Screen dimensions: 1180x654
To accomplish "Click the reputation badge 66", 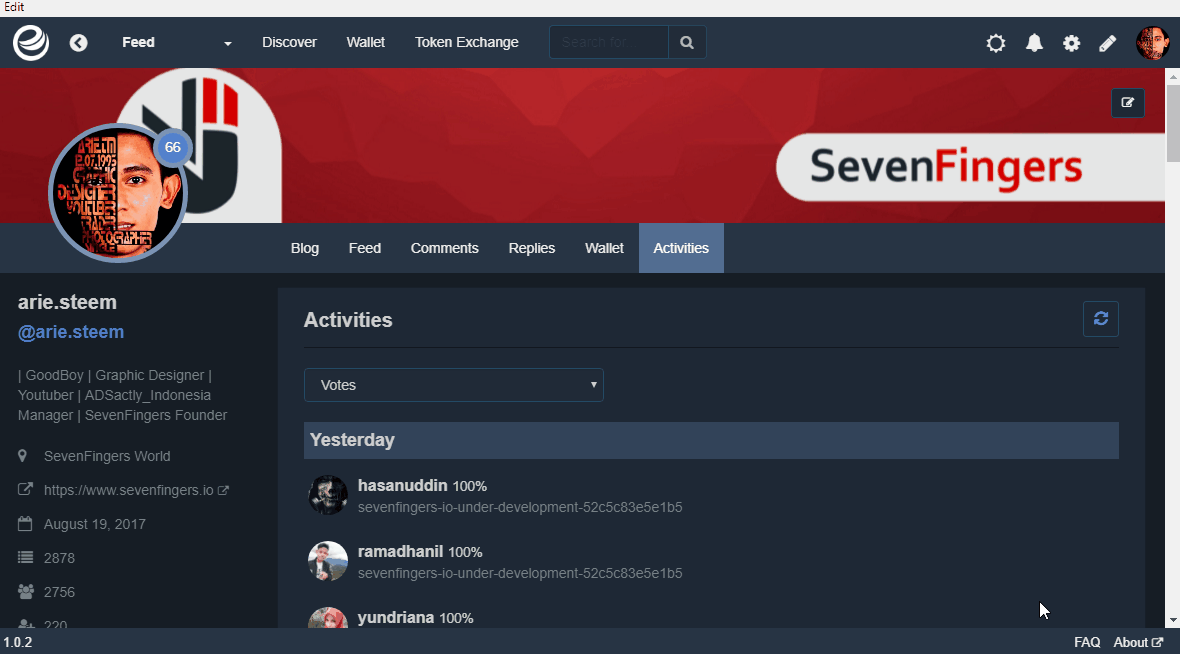I will tap(173, 148).
